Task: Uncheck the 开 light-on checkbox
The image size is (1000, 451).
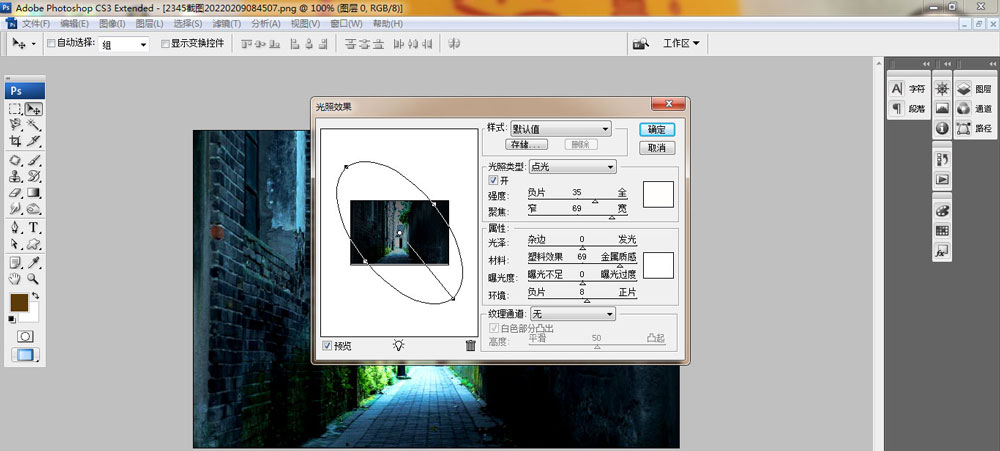Action: [x=493, y=181]
